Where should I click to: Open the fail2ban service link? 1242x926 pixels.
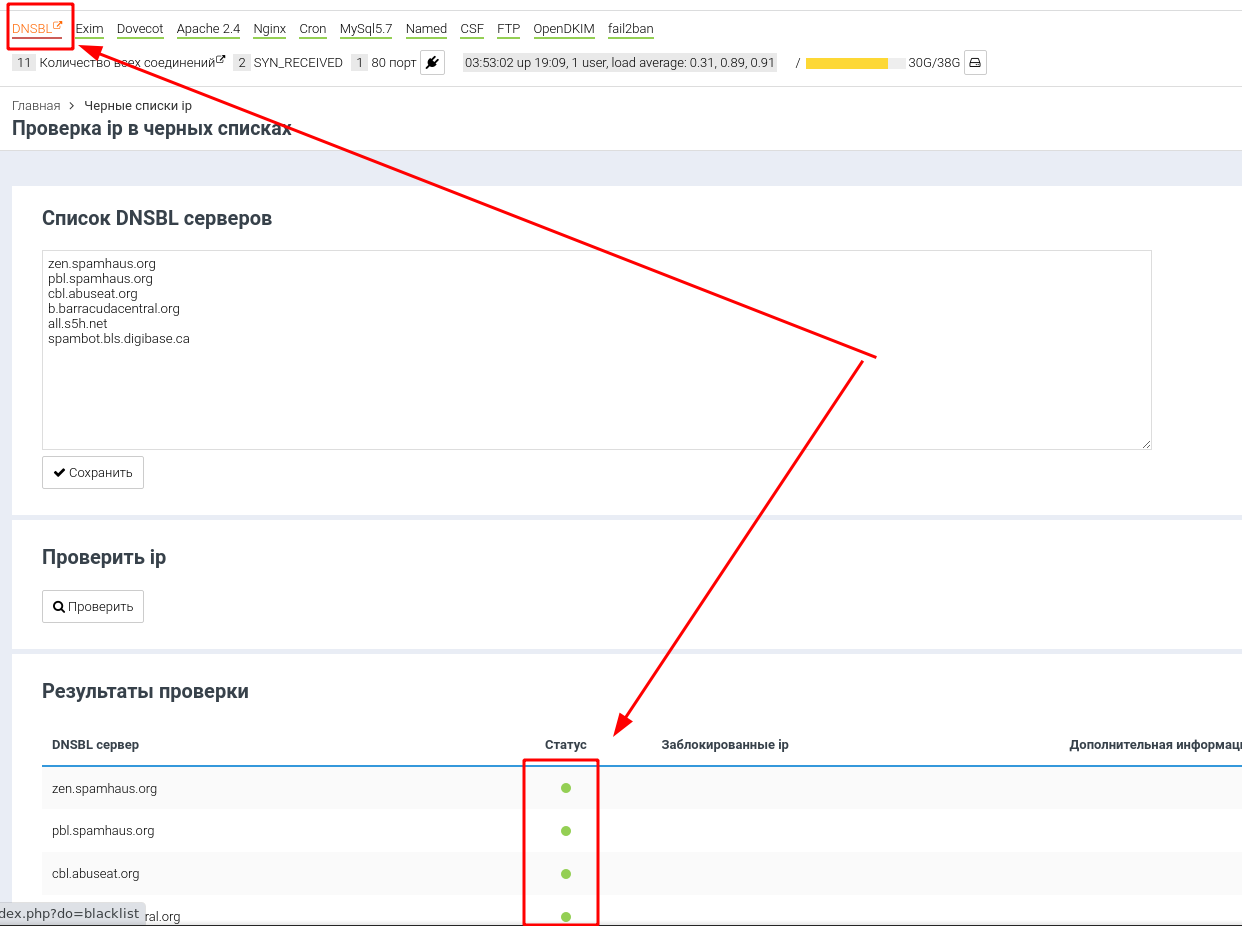coord(630,29)
